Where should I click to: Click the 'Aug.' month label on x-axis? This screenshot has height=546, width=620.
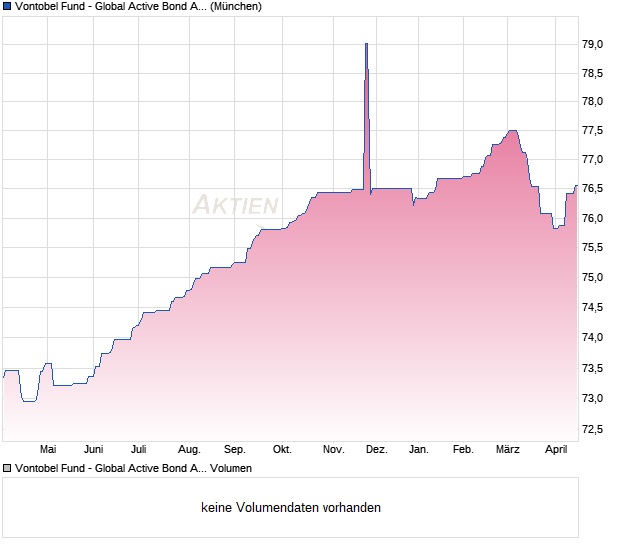(x=189, y=450)
